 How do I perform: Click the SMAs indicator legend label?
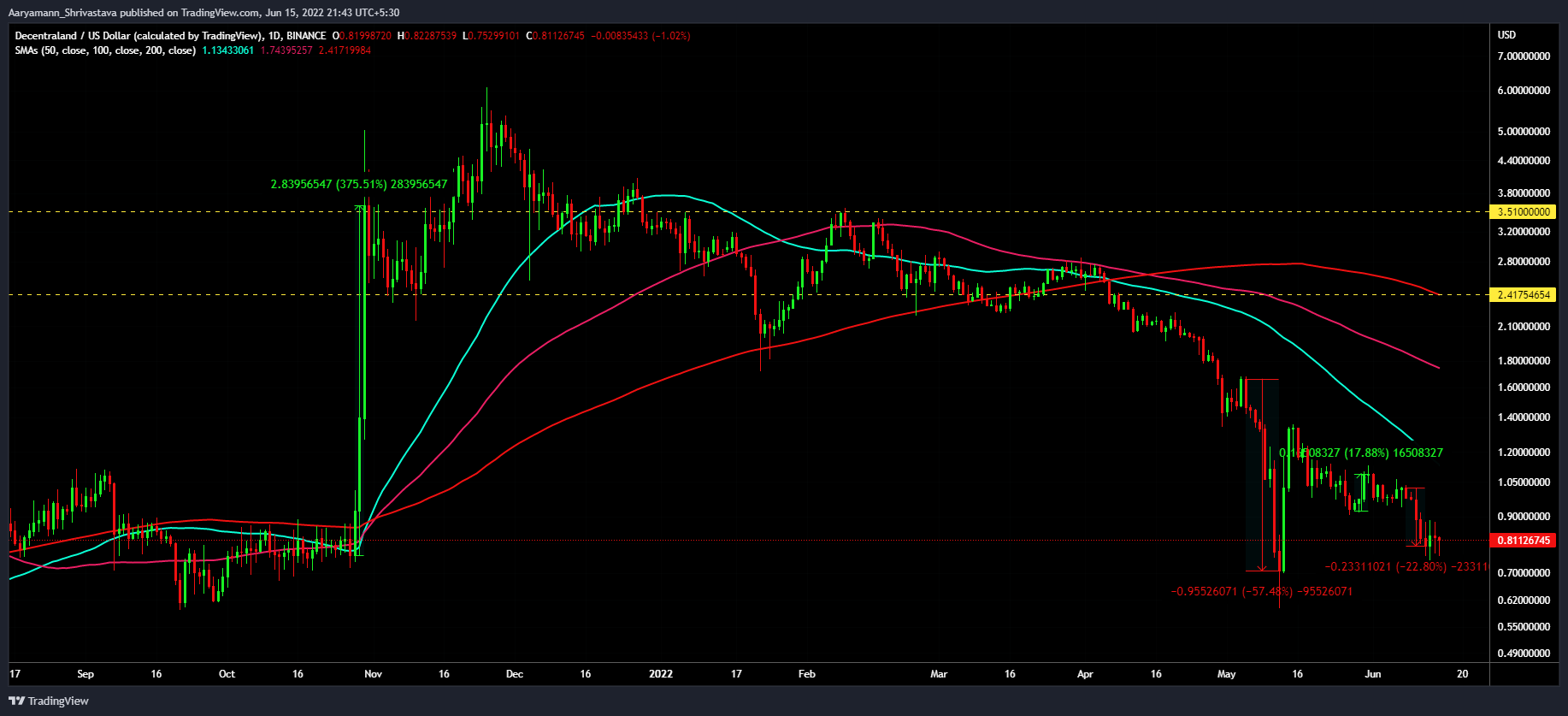pyautogui.click(x=105, y=50)
